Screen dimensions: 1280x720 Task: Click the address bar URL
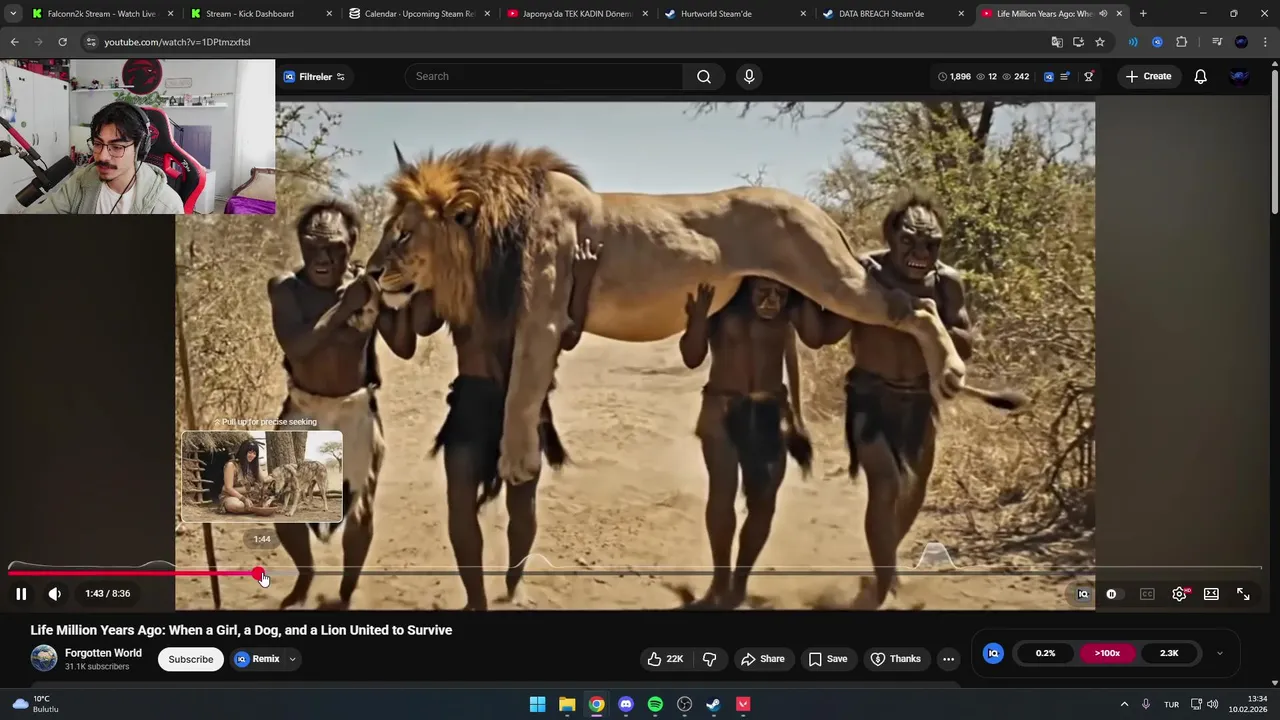tap(177, 42)
